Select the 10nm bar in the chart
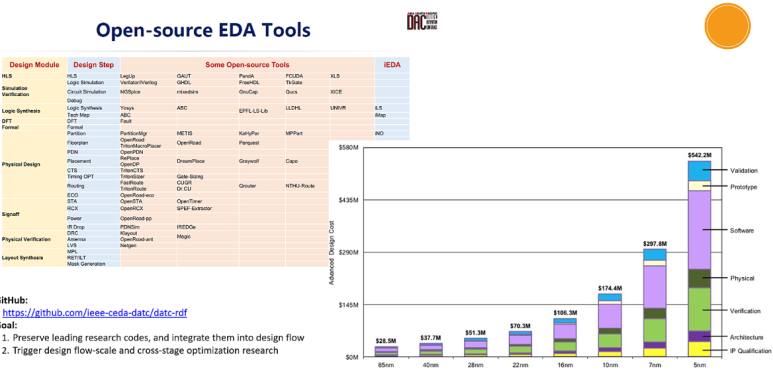This screenshot has width=773, height=379. pyautogui.click(x=610, y=325)
